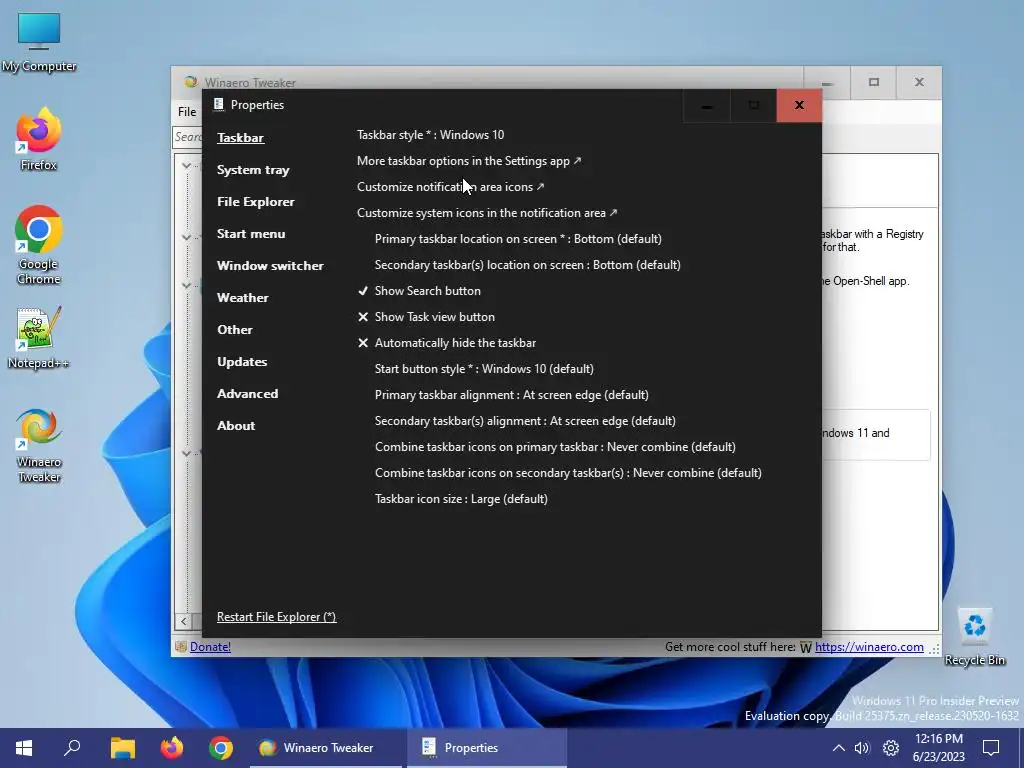Change Combine icons on secondary taskbar(s)
1024x768 pixels.
568,473
